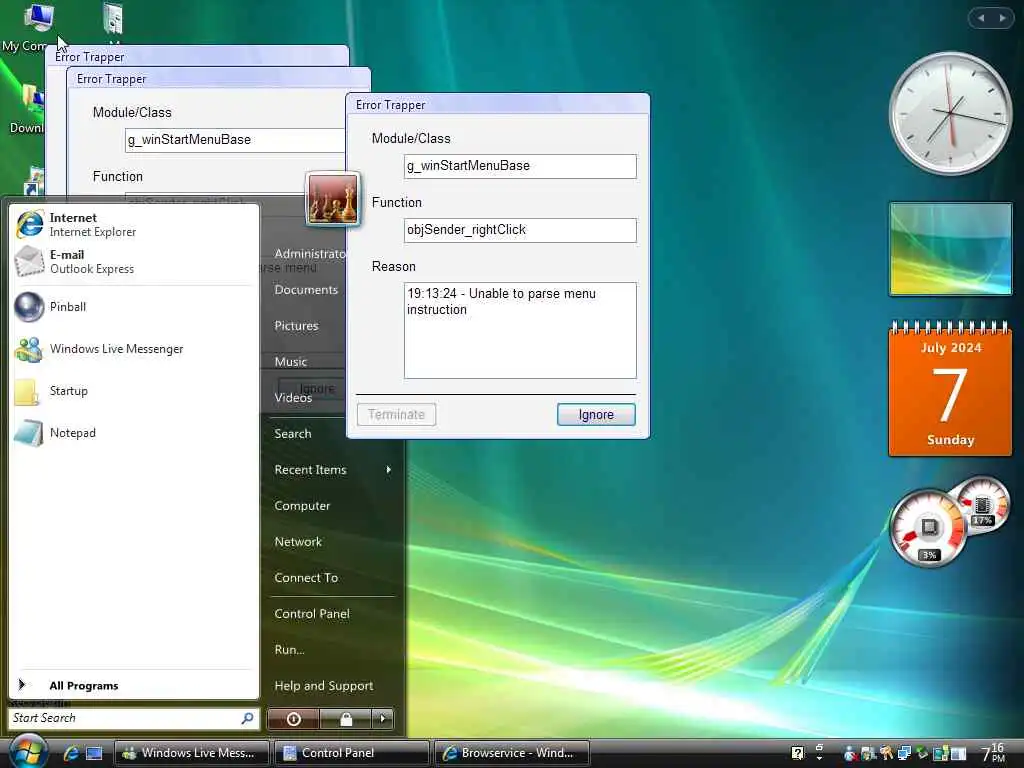
Task: Click Safely Remove Hardware tray icon
Action: coord(922,753)
